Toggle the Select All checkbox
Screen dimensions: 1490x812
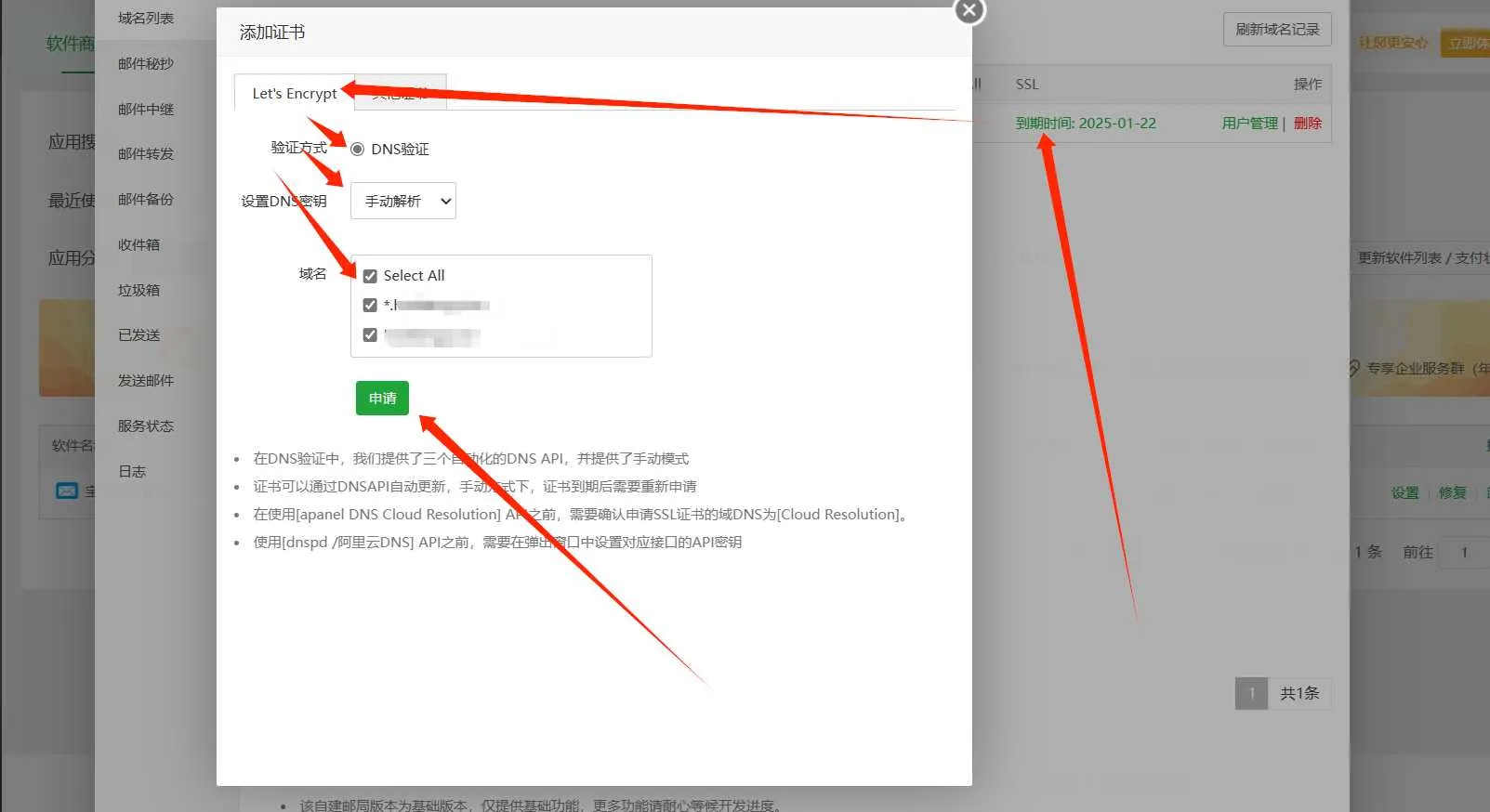click(x=370, y=276)
